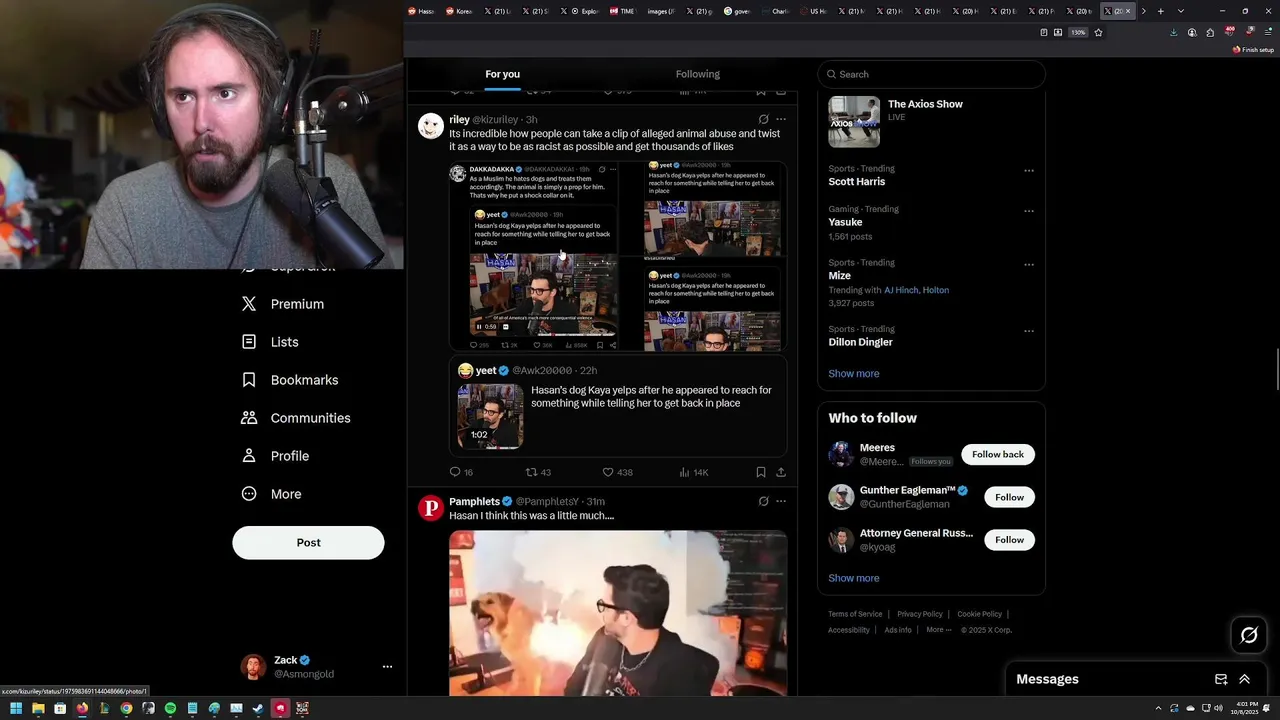
Task: Open the list all tabs dropdown
Action: pos(1181,11)
